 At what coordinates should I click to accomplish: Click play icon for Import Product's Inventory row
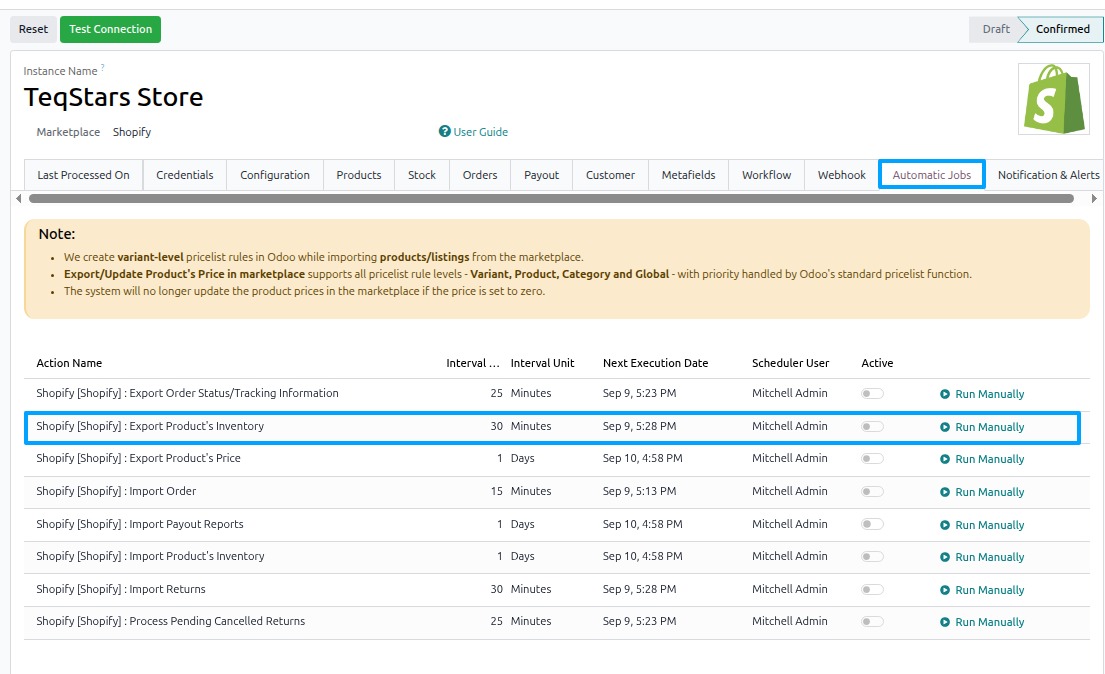(945, 557)
